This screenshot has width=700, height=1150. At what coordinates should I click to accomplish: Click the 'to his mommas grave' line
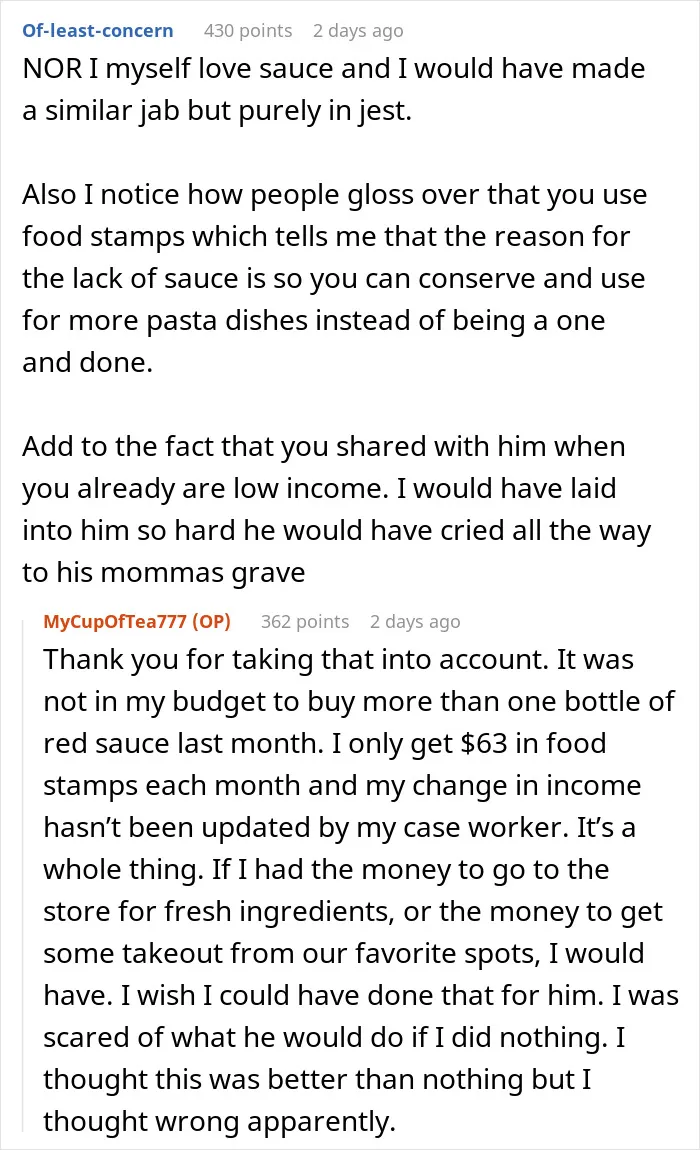pyautogui.click(x=164, y=573)
